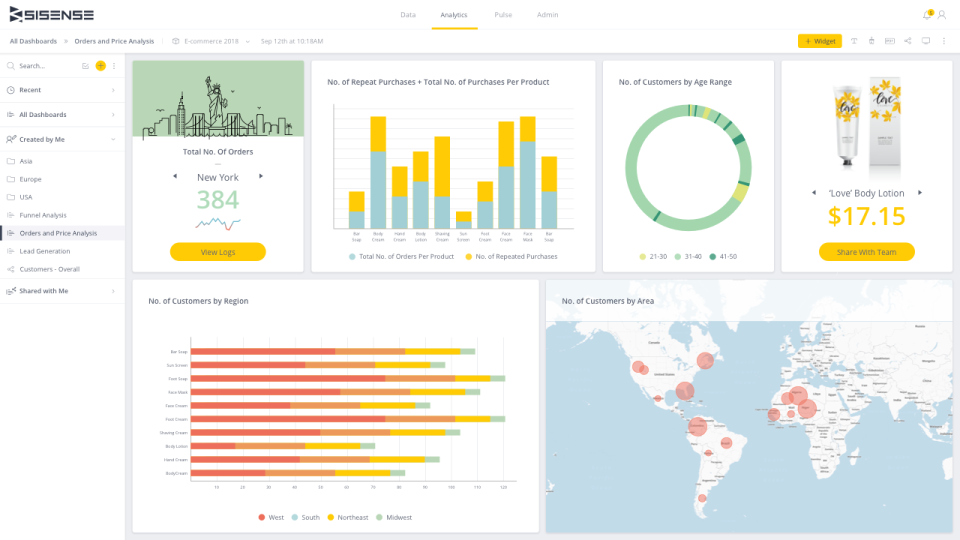This screenshot has height=540, width=960.
Task: Open the dashboard three-dot options menu
Action: [944, 41]
